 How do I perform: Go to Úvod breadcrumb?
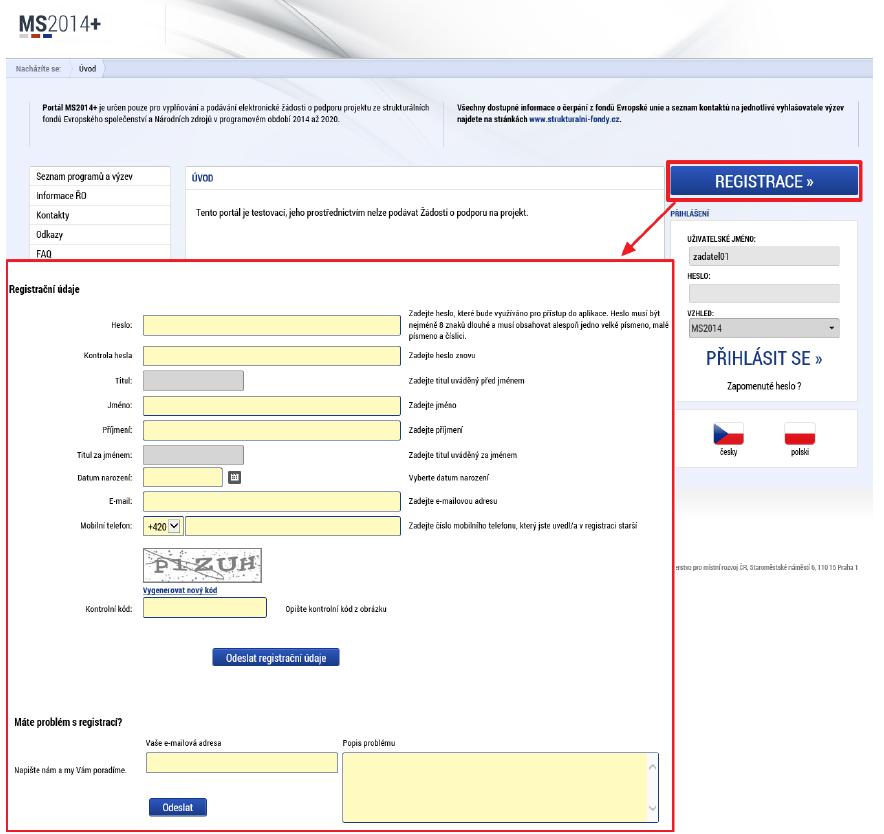(87, 69)
